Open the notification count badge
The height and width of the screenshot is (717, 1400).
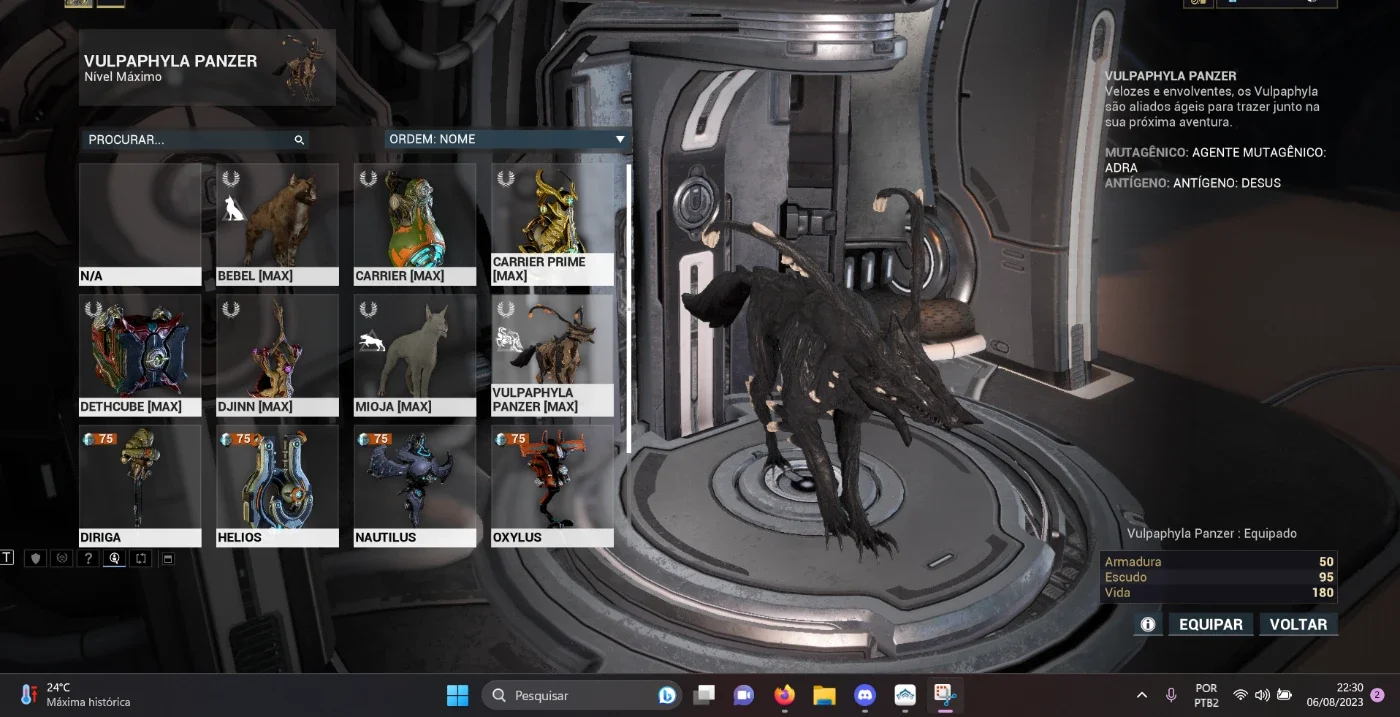1377,694
